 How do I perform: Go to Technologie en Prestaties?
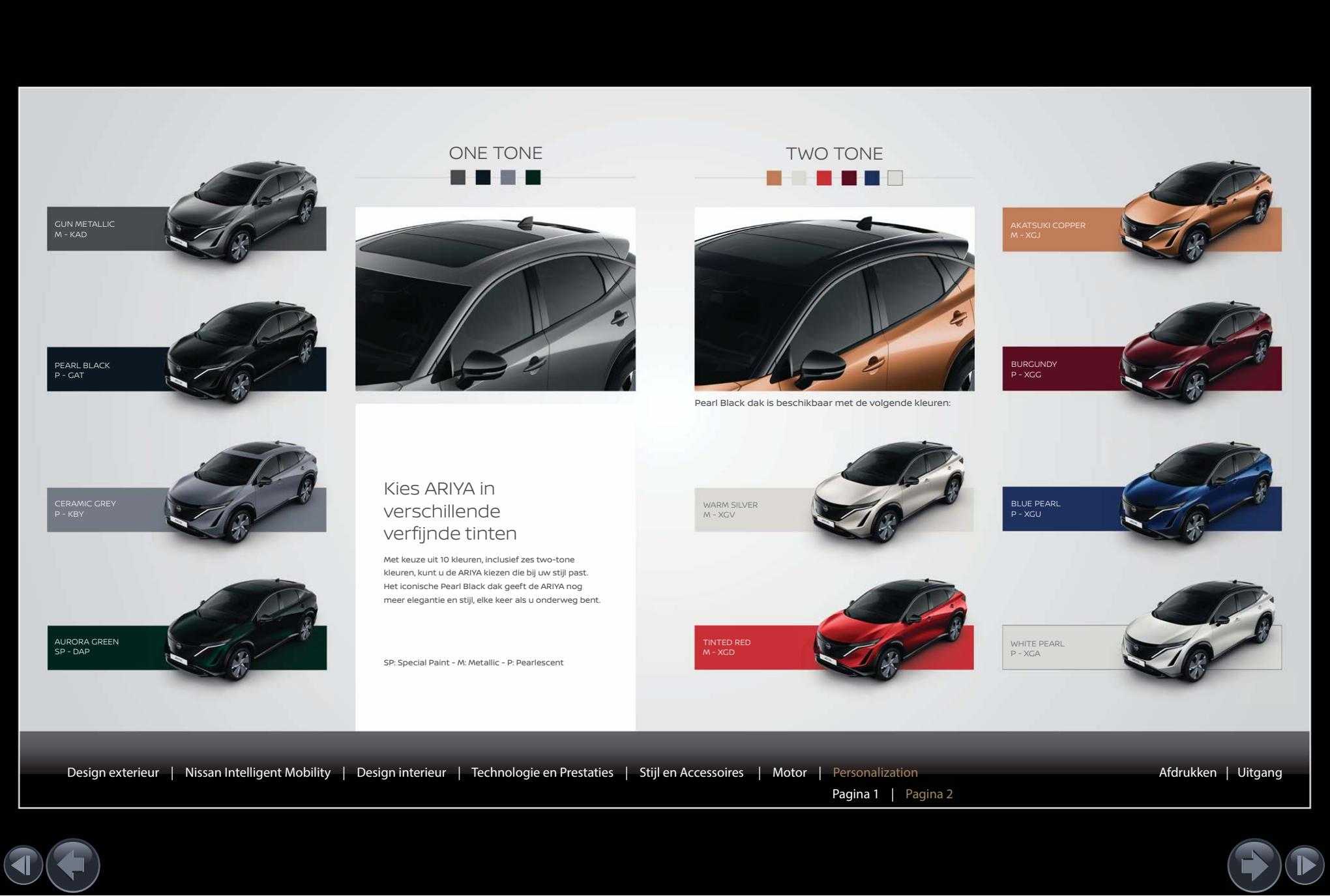click(542, 772)
